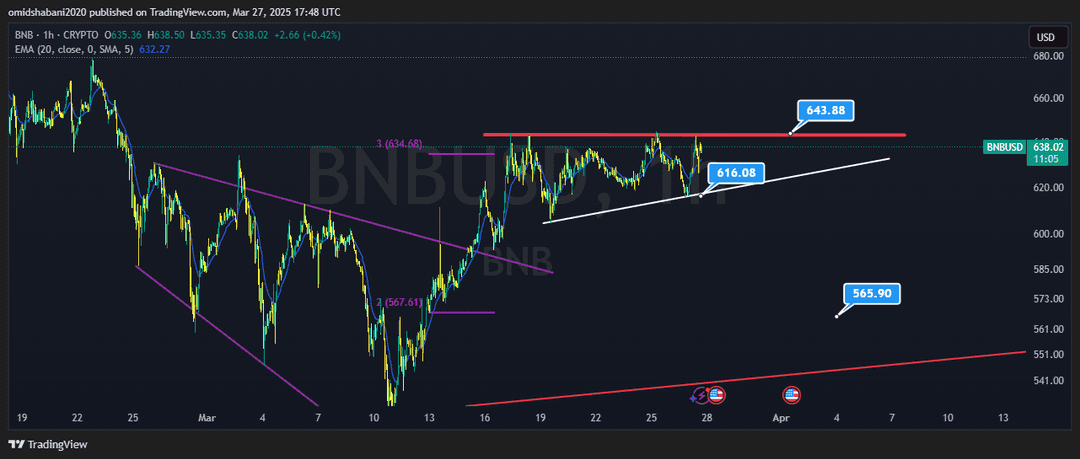Click the purple lightning event icon
The image size is (1080, 459).
(x=700, y=396)
